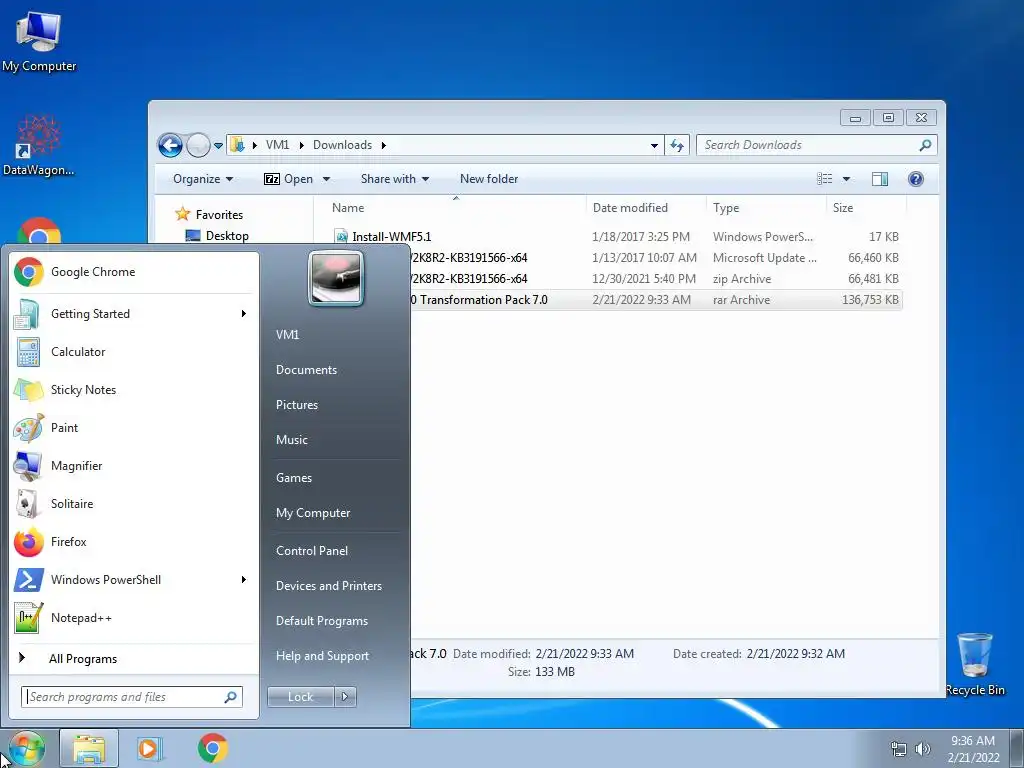
Task: Open the Share with dropdown
Action: pos(394,179)
